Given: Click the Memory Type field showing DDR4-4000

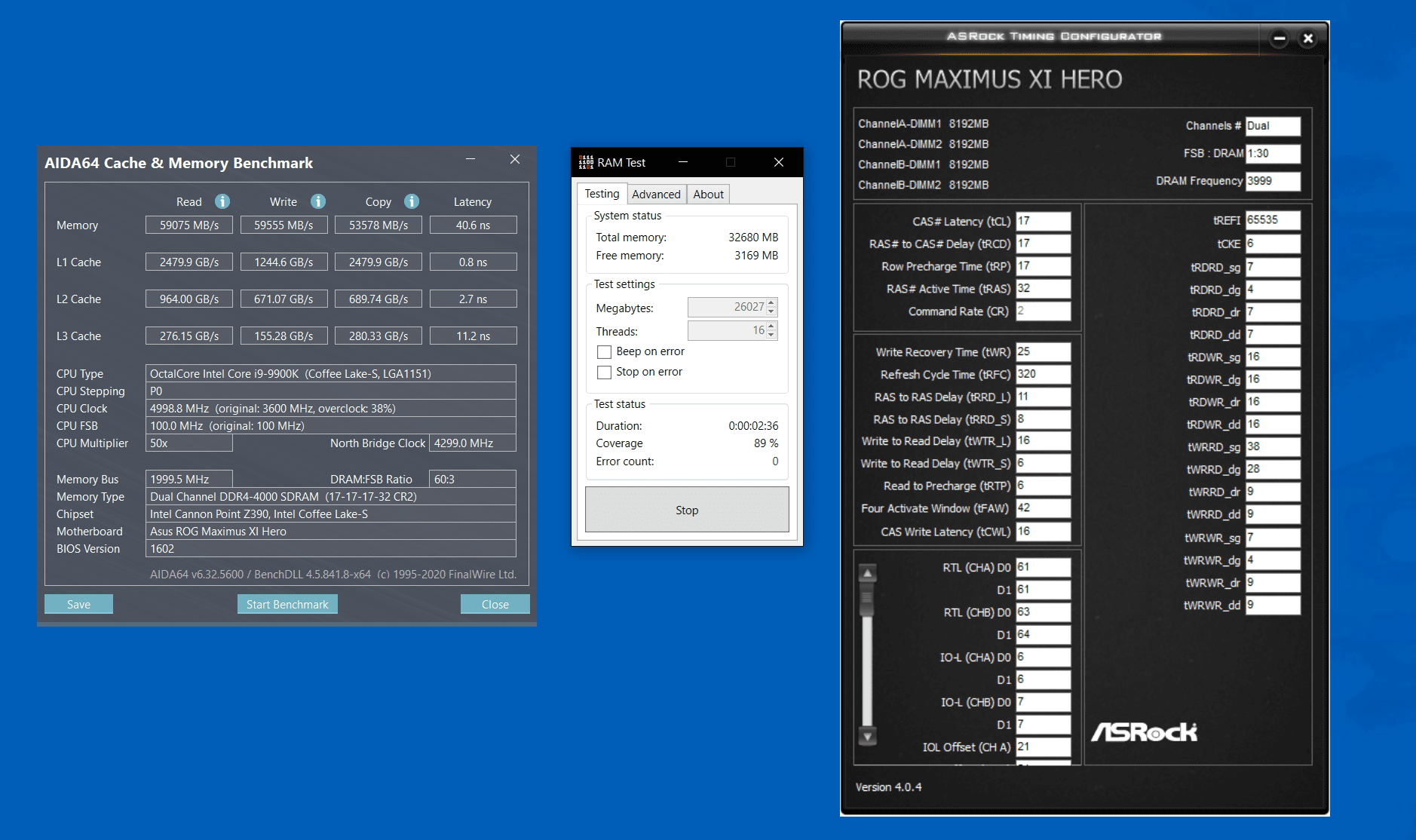Looking at the screenshot, I should point(330,496).
